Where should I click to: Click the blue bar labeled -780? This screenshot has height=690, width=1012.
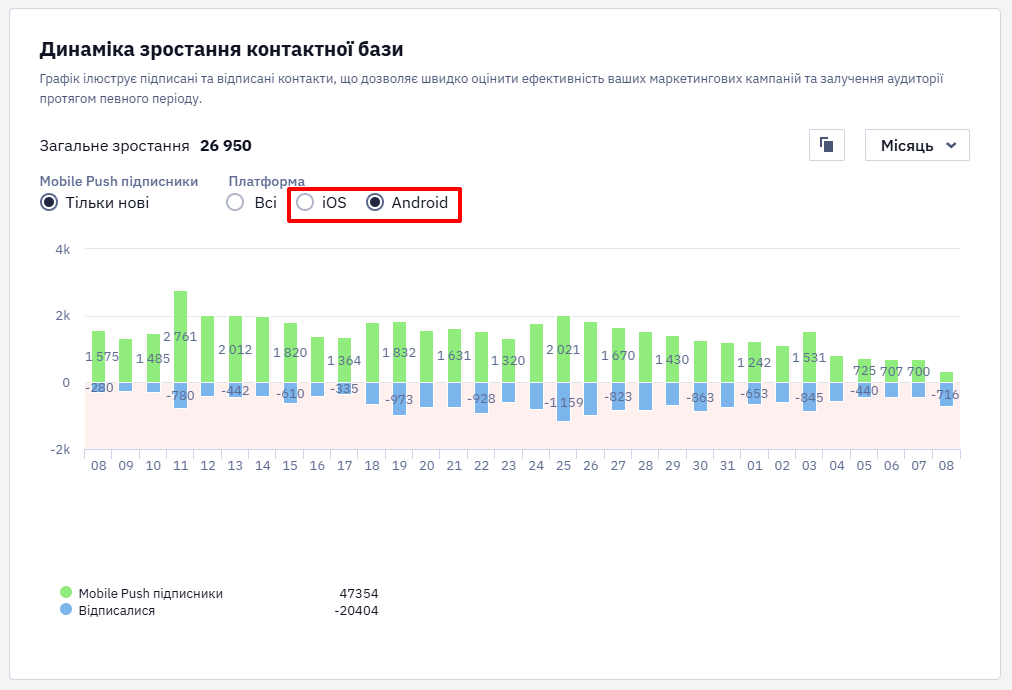tap(181, 395)
